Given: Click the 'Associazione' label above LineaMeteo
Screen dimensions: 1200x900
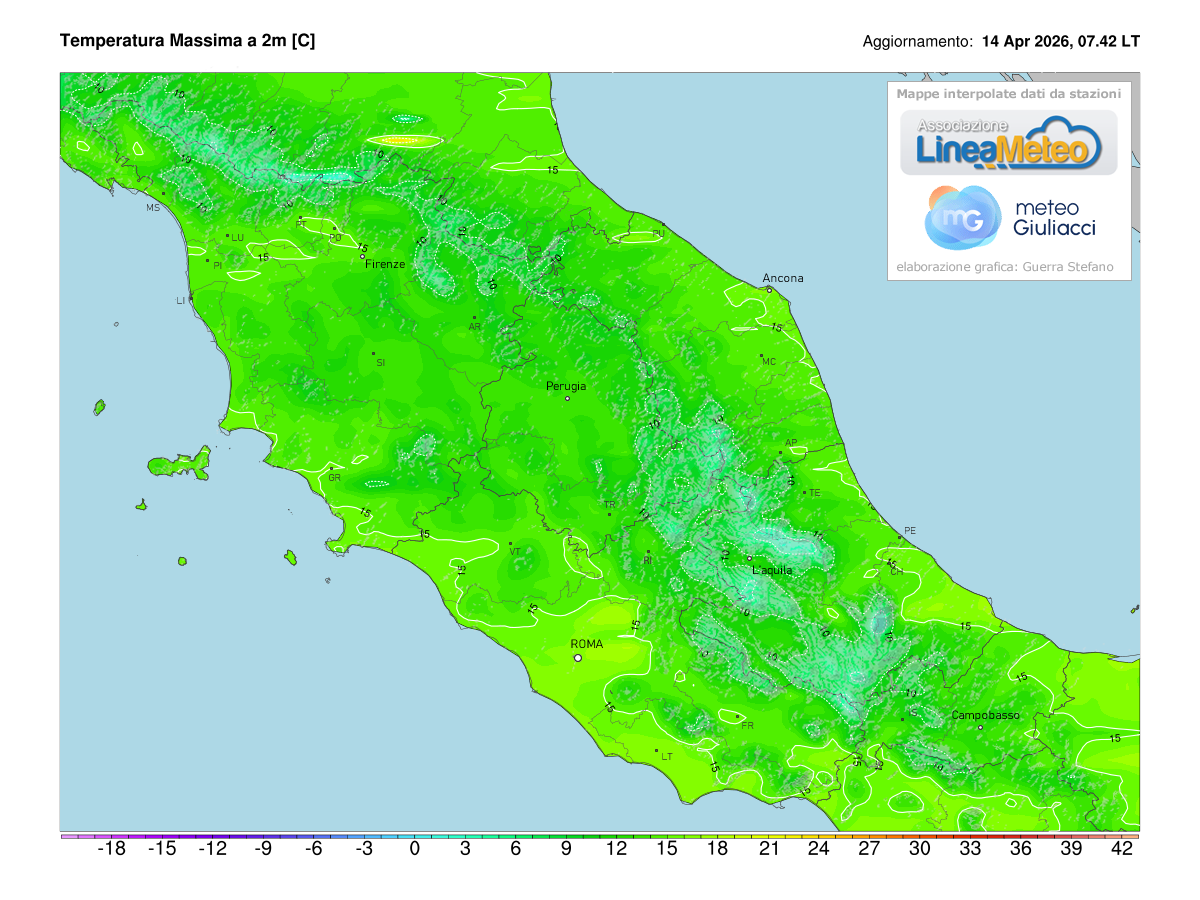Looking at the screenshot, I should 963,125.
